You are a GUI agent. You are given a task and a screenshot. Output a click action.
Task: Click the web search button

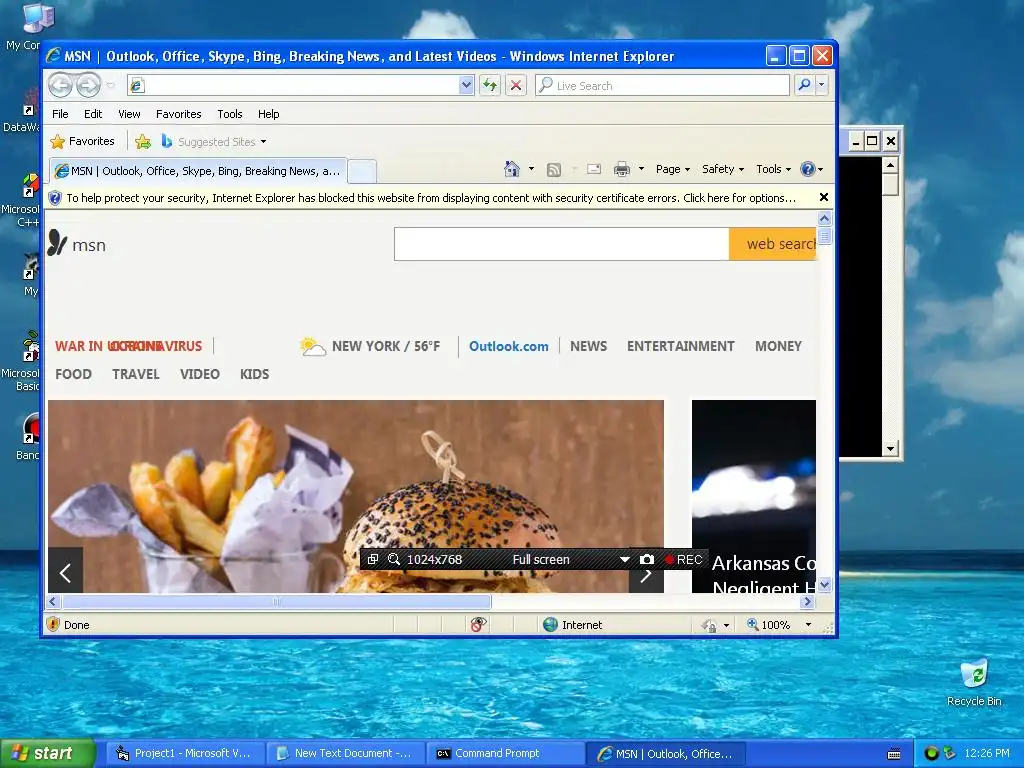point(773,244)
